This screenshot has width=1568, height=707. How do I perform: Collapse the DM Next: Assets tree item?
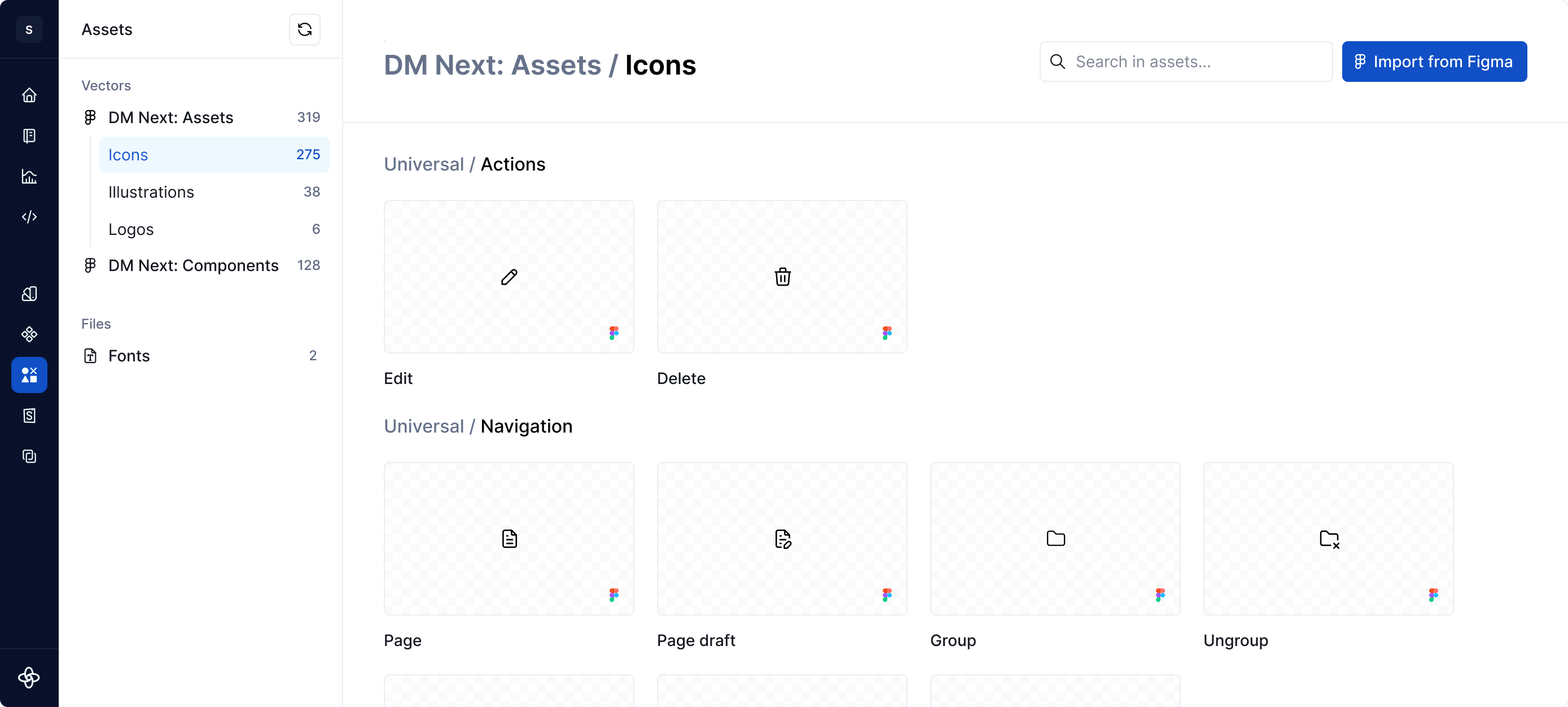[170, 117]
